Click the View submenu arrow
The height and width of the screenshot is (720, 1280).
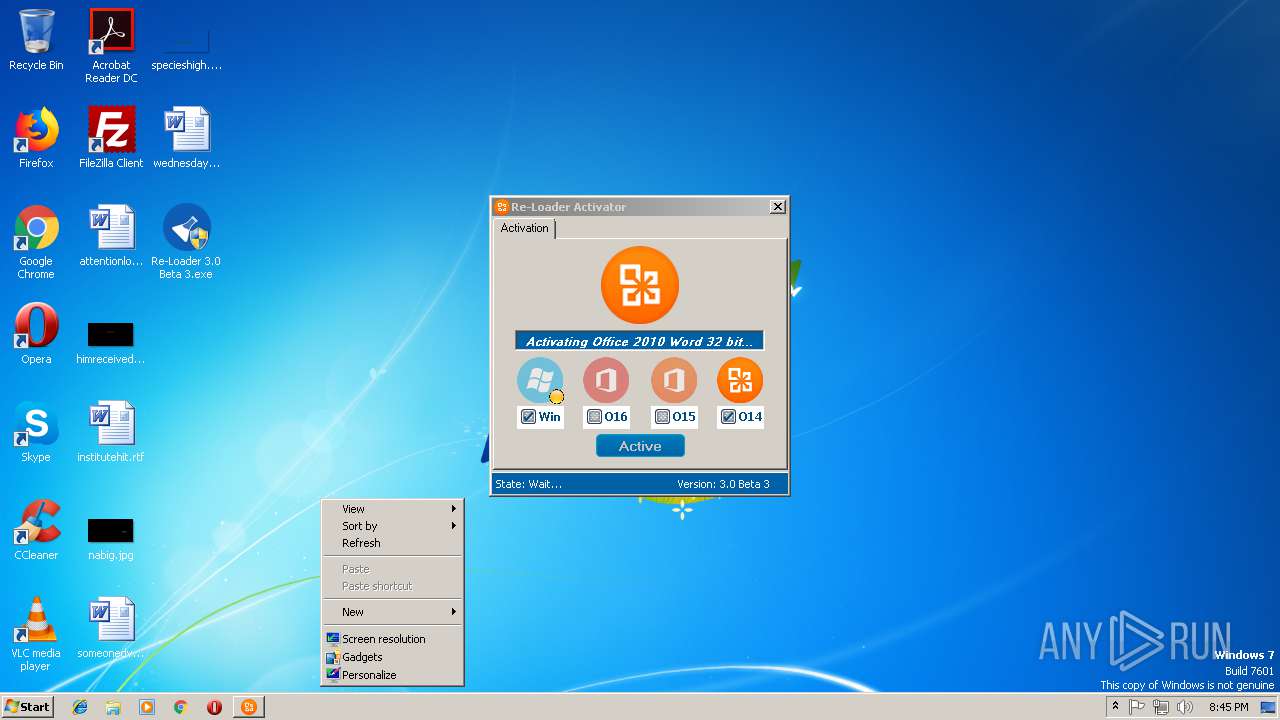(453, 509)
